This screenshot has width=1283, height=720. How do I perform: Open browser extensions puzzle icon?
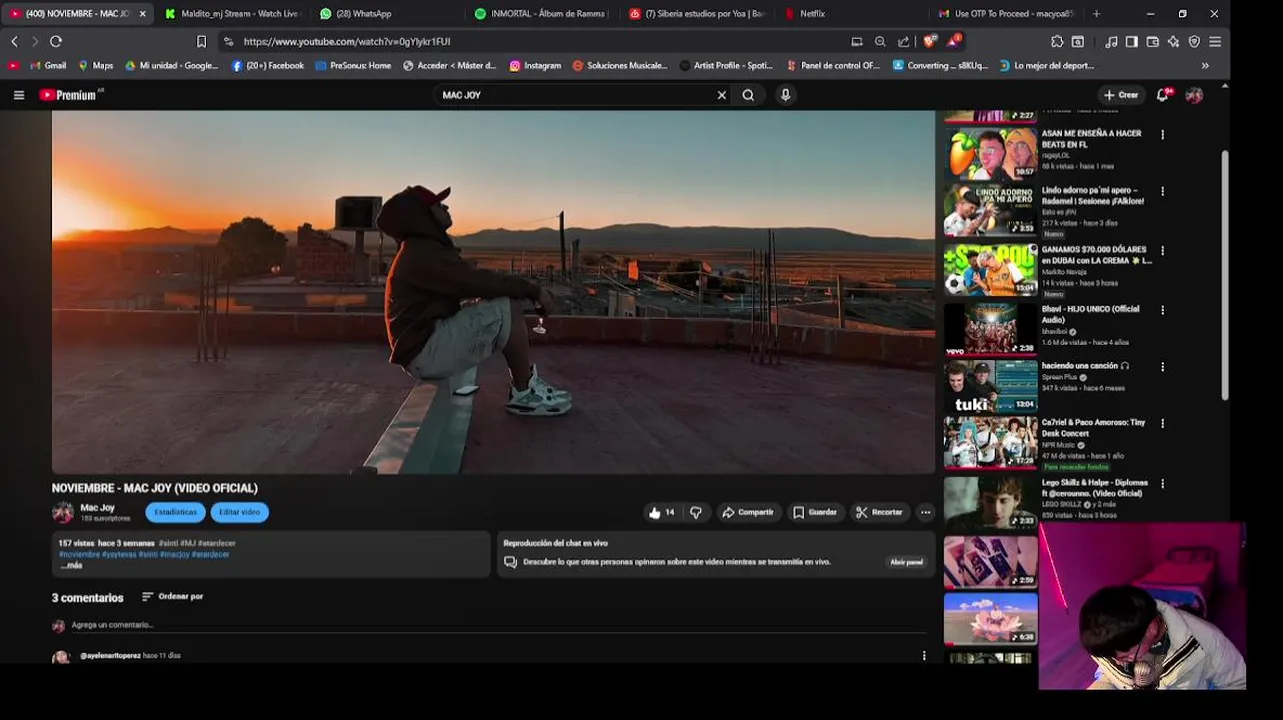point(1057,41)
